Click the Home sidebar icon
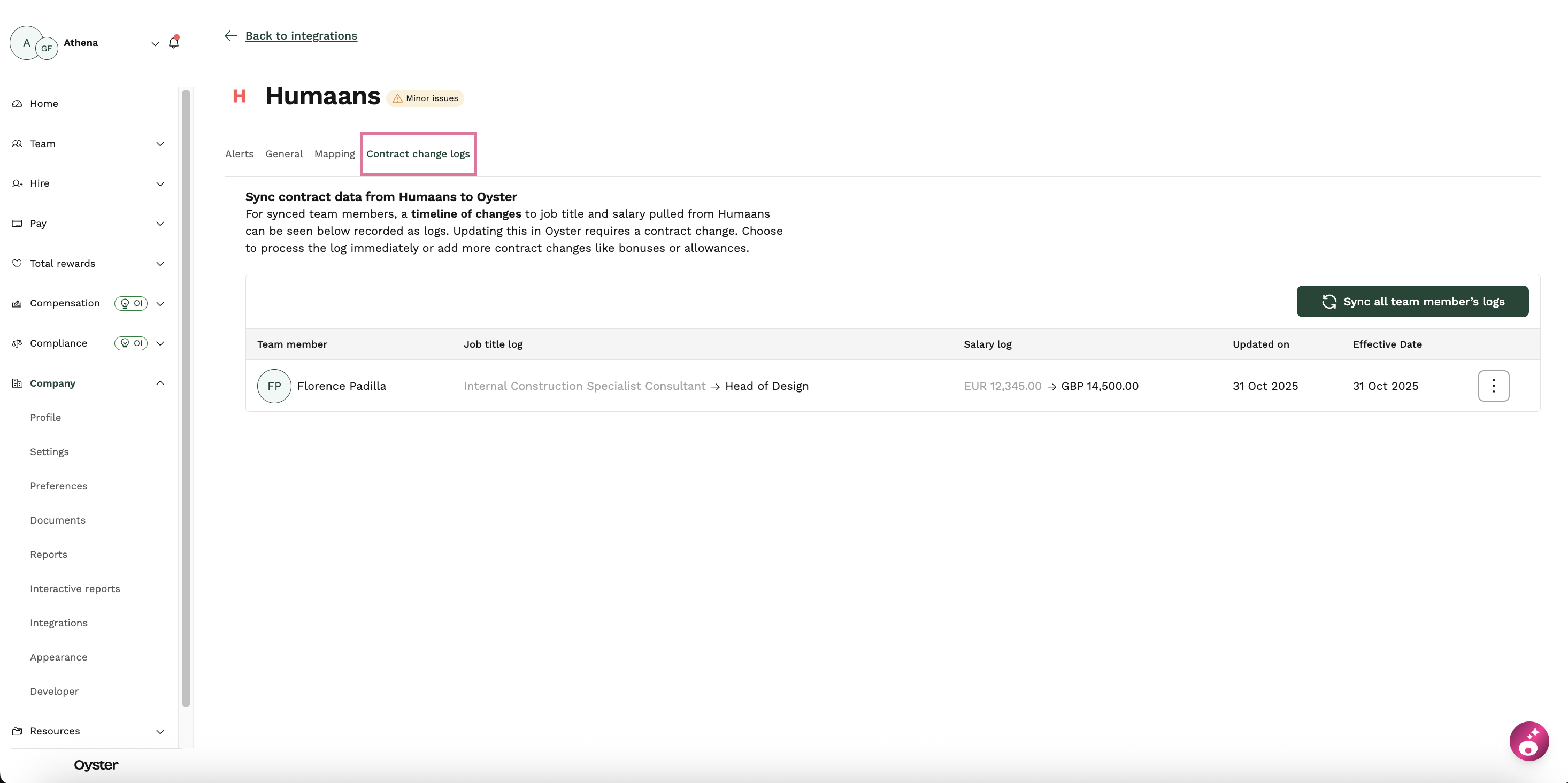Viewport: 1568px width, 783px height. [x=17, y=104]
